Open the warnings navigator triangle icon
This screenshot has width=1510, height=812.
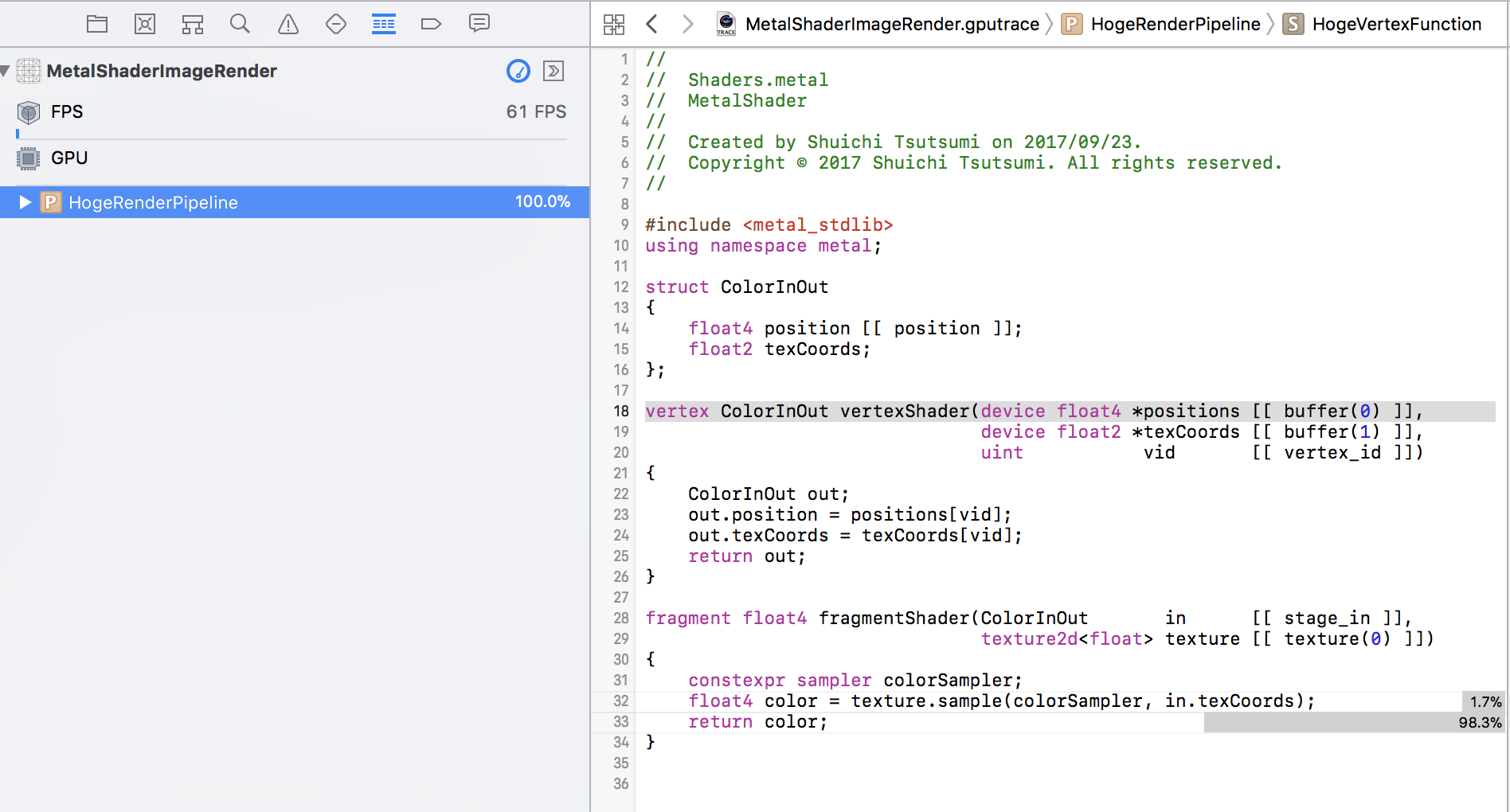point(288,24)
